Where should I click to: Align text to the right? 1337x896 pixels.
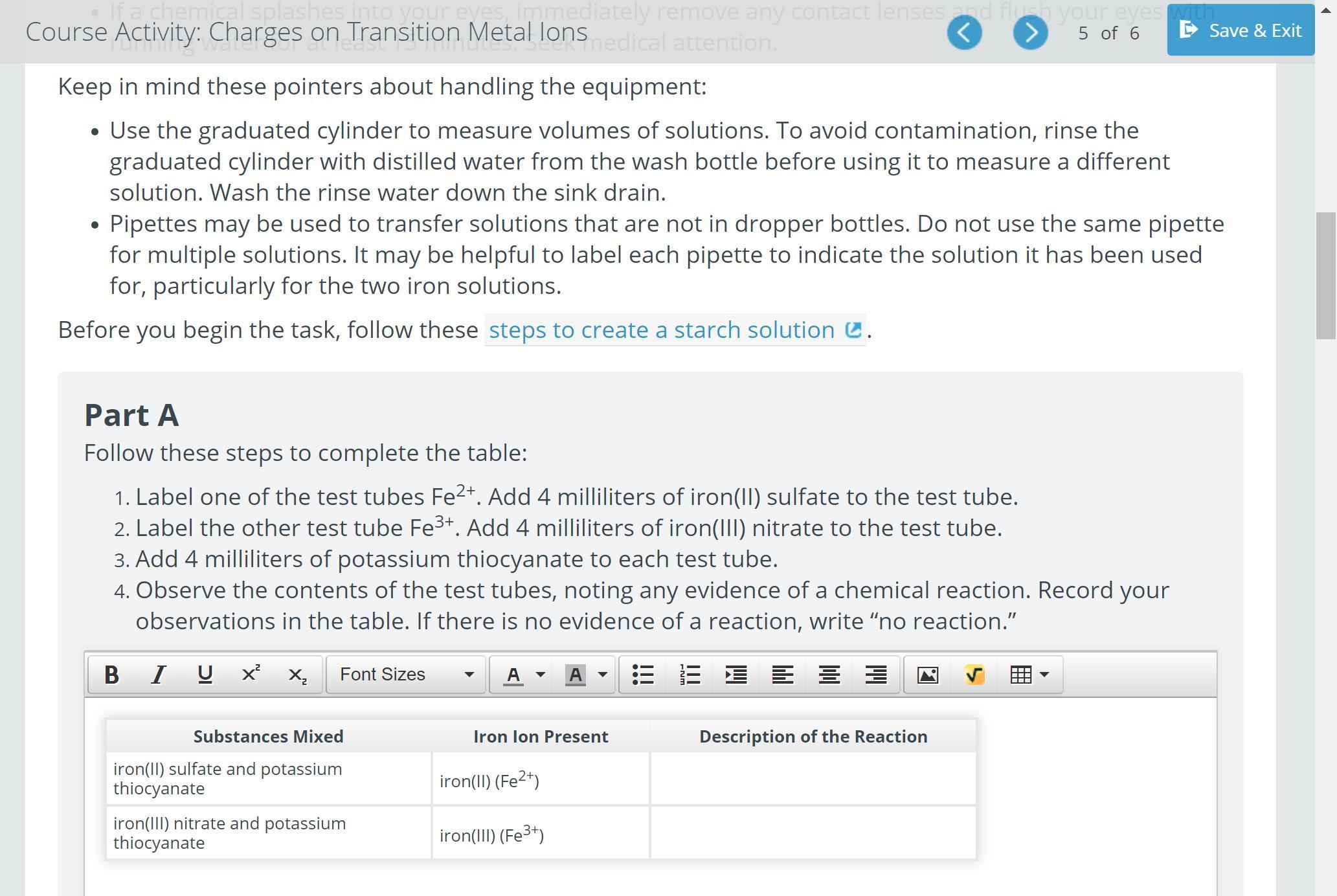point(876,675)
